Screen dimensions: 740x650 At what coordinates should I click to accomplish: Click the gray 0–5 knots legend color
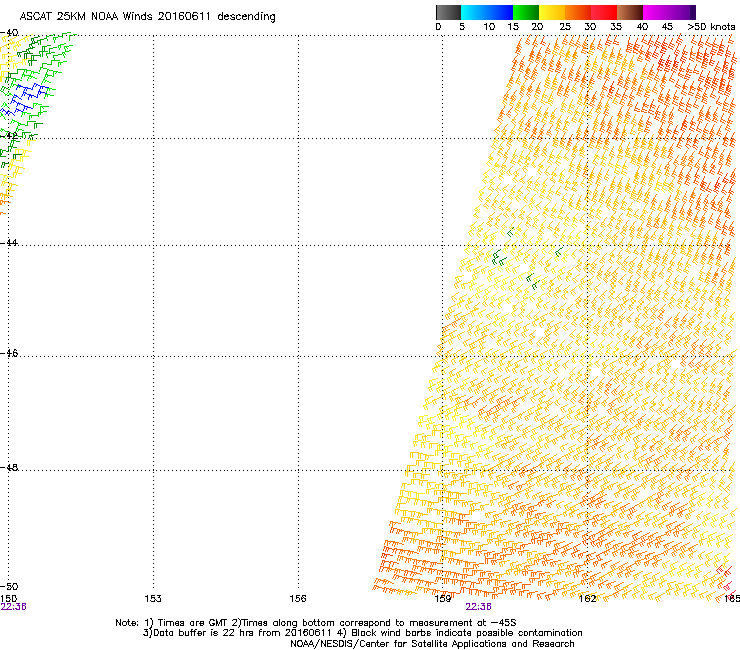(x=448, y=12)
